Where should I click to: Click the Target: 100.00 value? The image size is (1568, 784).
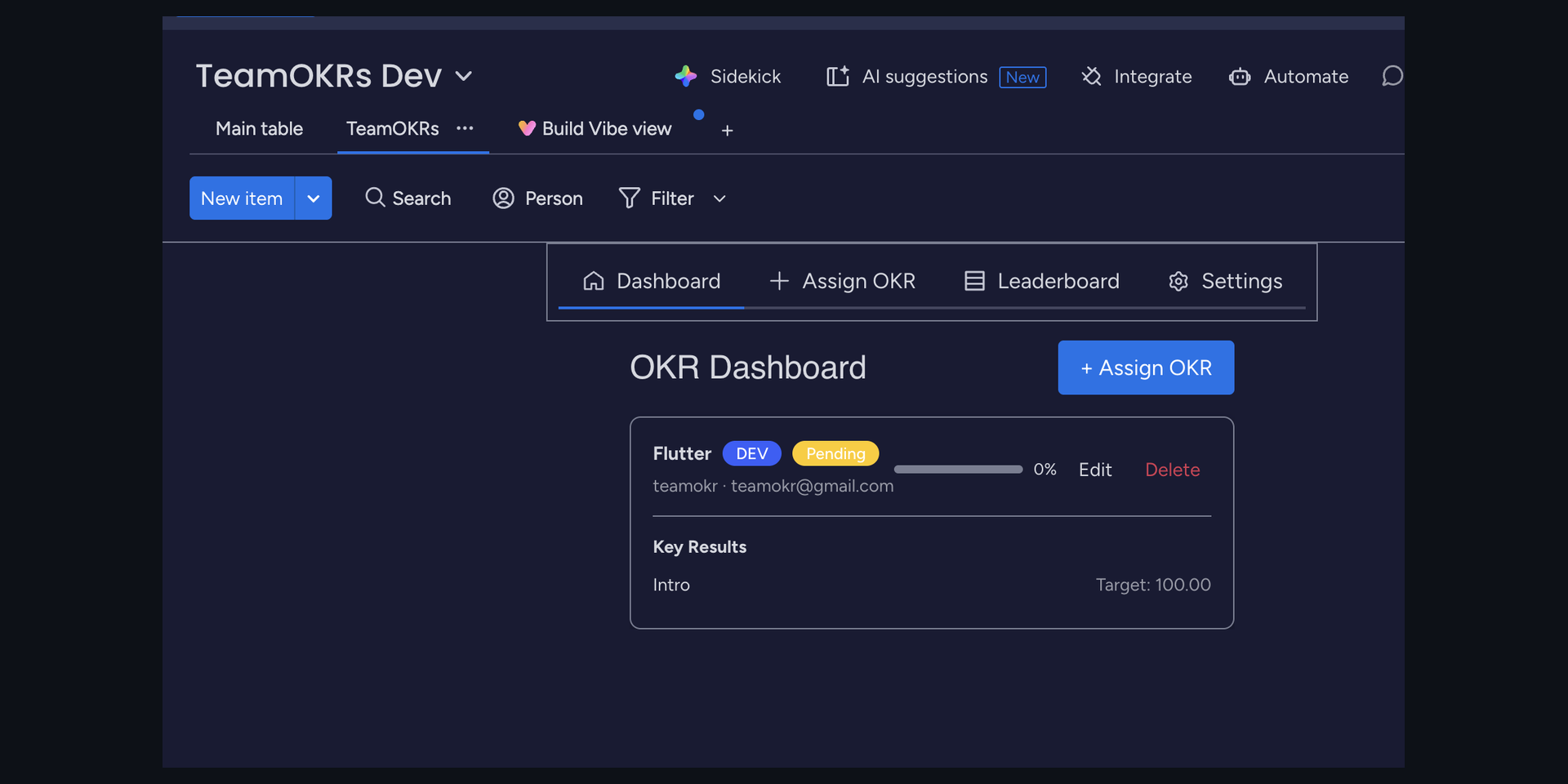click(1153, 585)
